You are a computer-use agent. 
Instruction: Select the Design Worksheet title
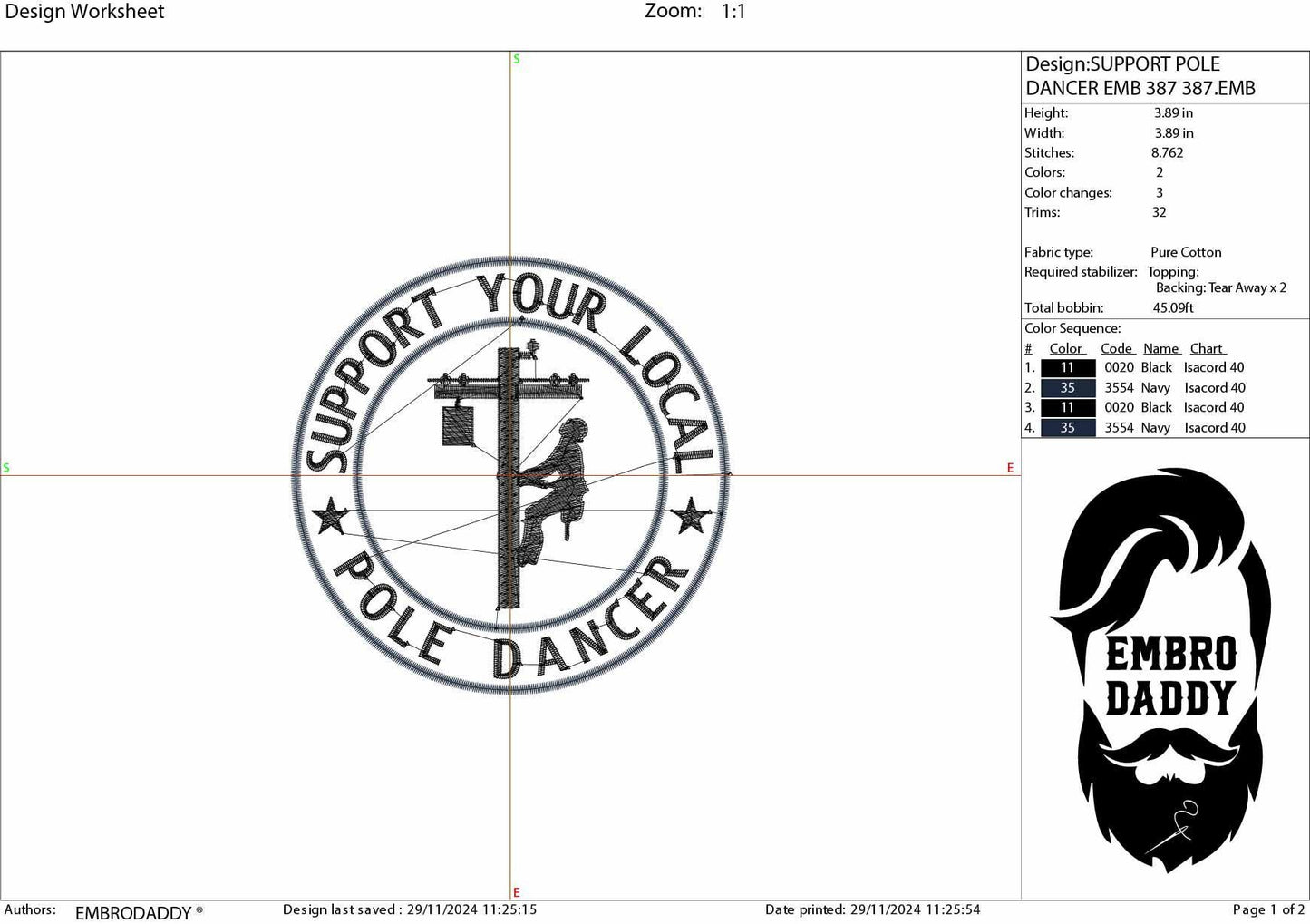(86, 12)
